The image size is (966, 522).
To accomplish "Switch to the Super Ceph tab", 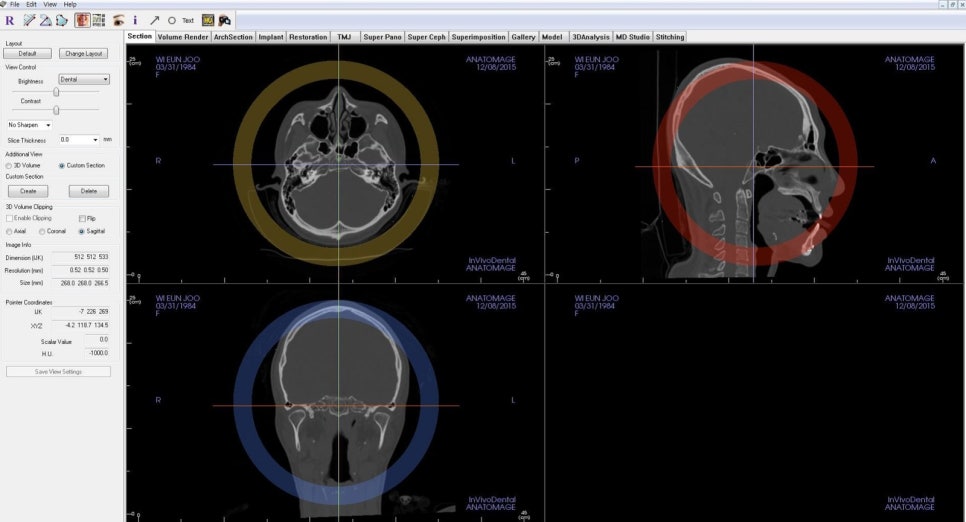I will [426, 37].
